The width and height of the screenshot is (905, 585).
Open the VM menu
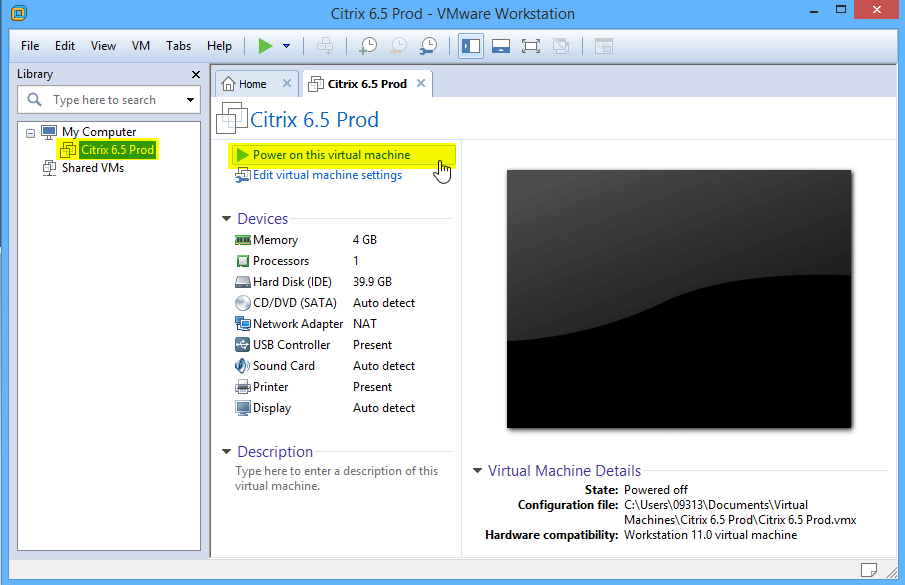pos(141,46)
